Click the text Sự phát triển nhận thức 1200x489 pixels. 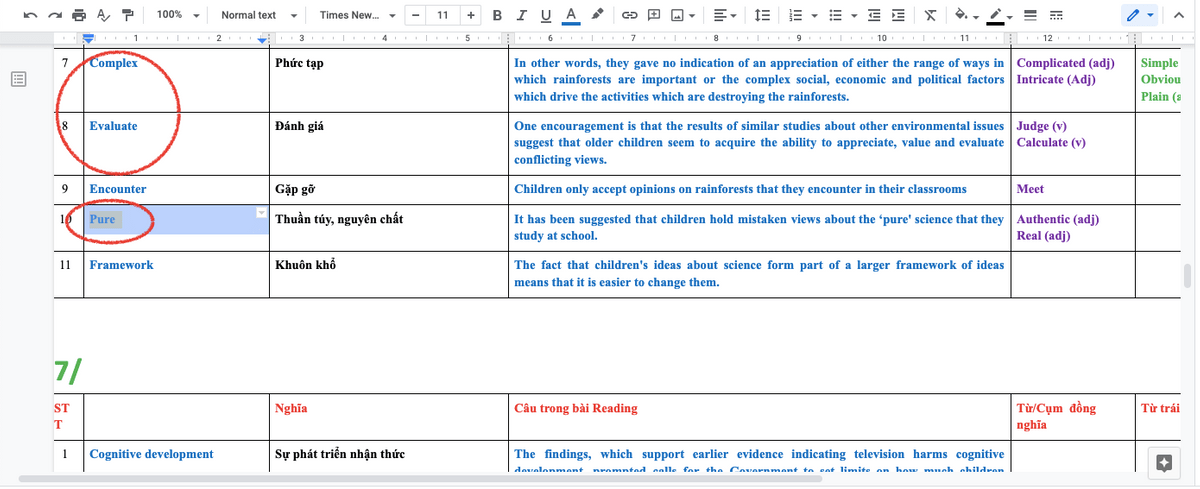point(340,454)
